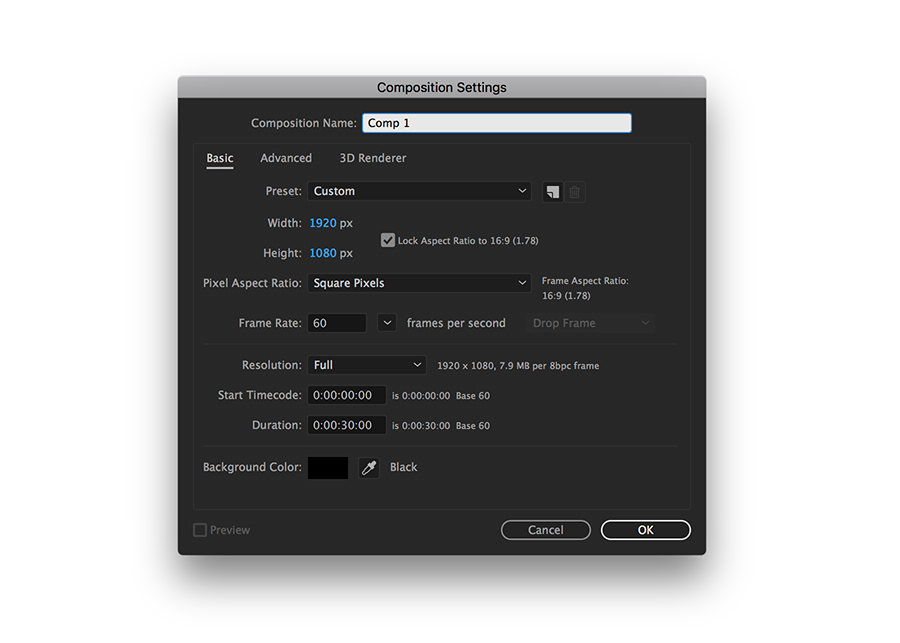Viewport: 900px width, 643px height.
Task: Toggle Lock Aspect Ratio checkbox
Action: click(x=388, y=240)
